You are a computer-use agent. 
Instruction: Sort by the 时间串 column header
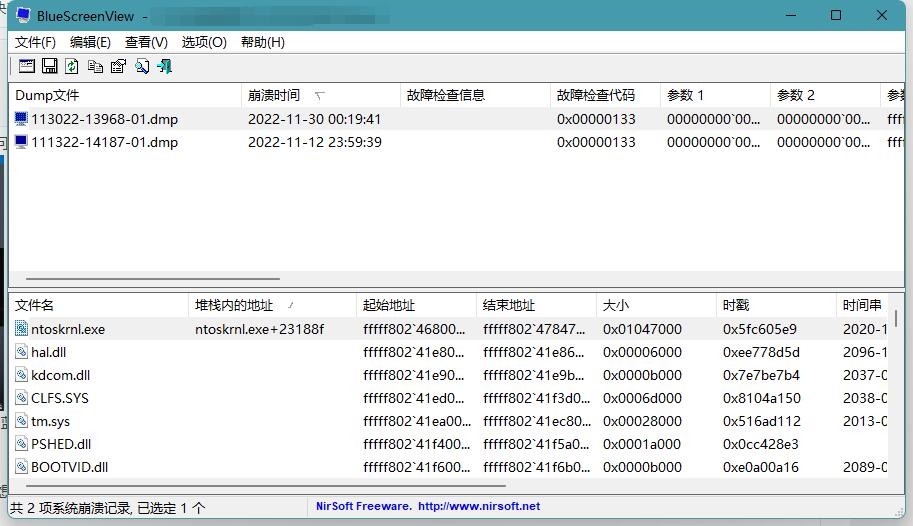[x=862, y=305]
